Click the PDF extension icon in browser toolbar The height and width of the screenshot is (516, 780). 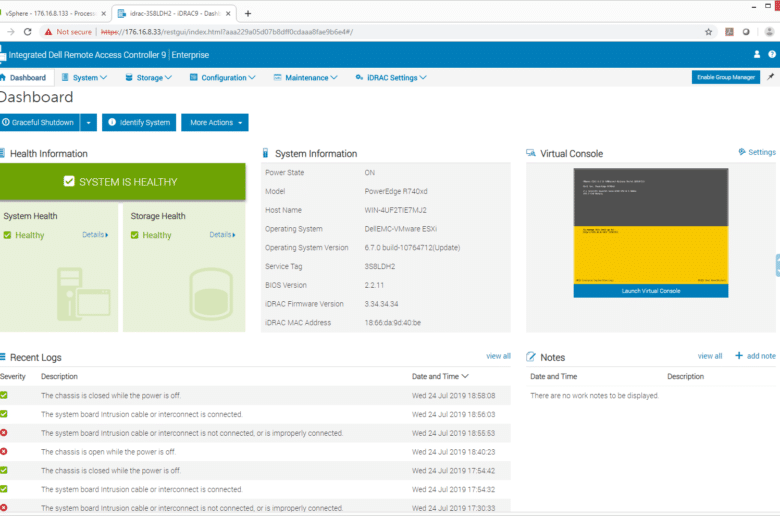coord(729,32)
